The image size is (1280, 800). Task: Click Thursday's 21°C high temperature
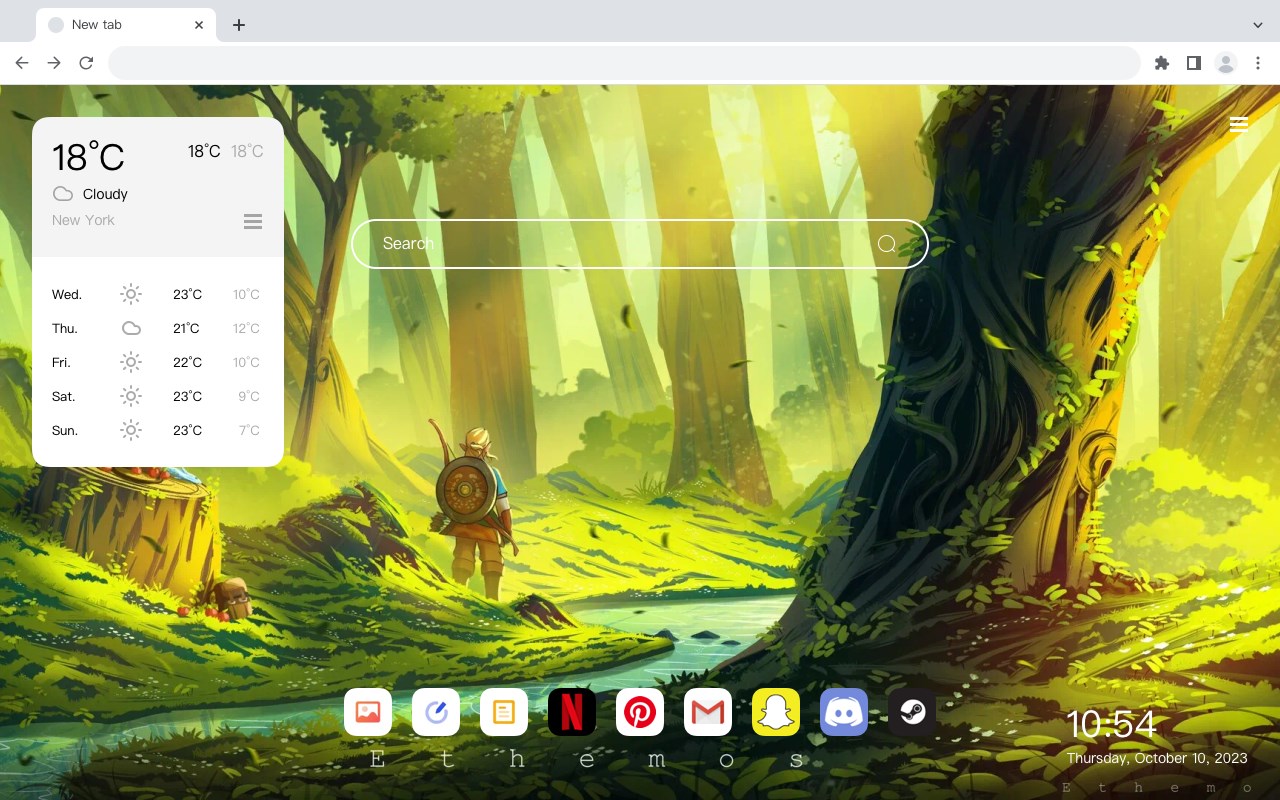point(187,328)
